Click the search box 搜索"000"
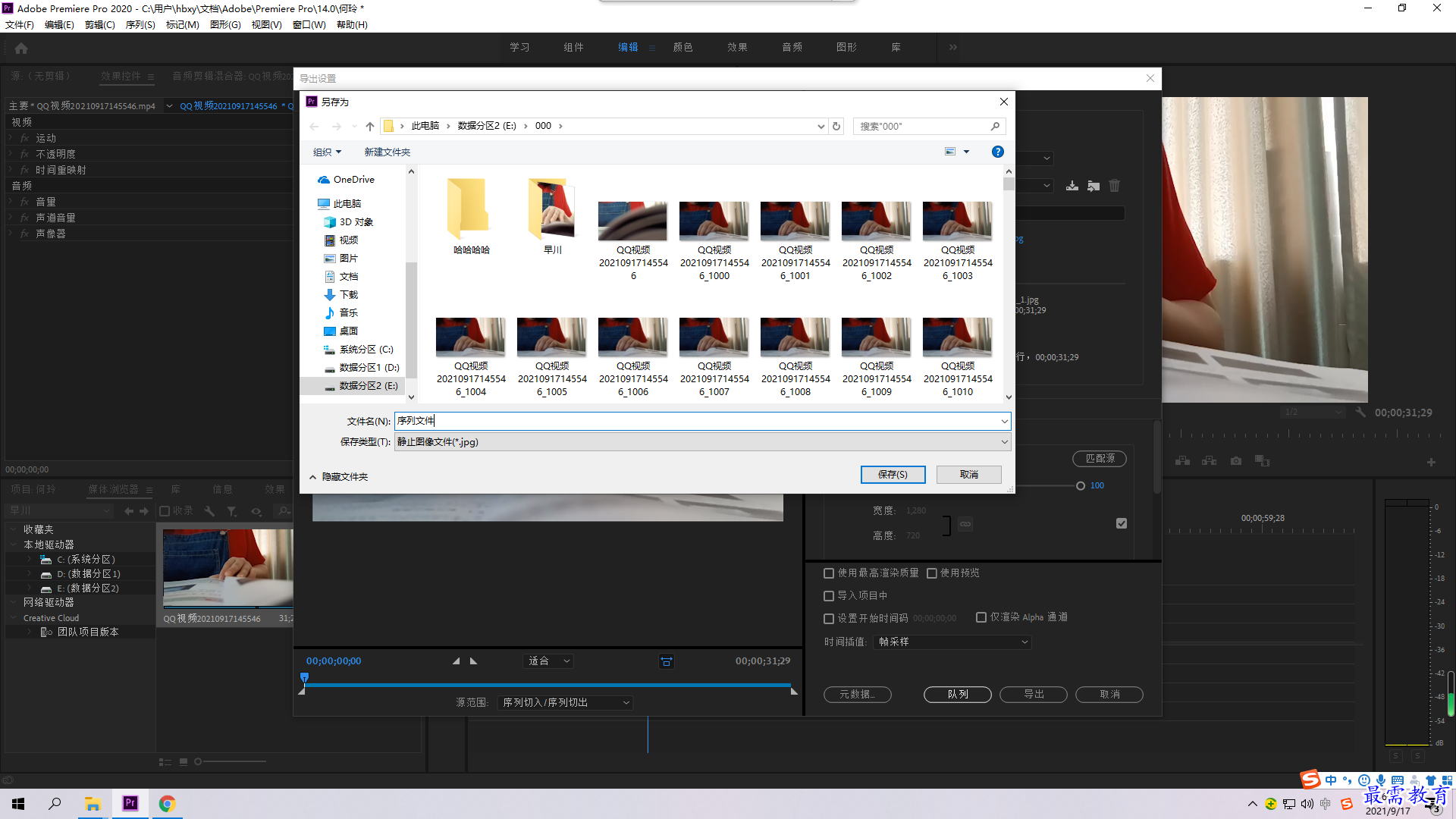The height and width of the screenshot is (819, 1456). click(x=930, y=127)
